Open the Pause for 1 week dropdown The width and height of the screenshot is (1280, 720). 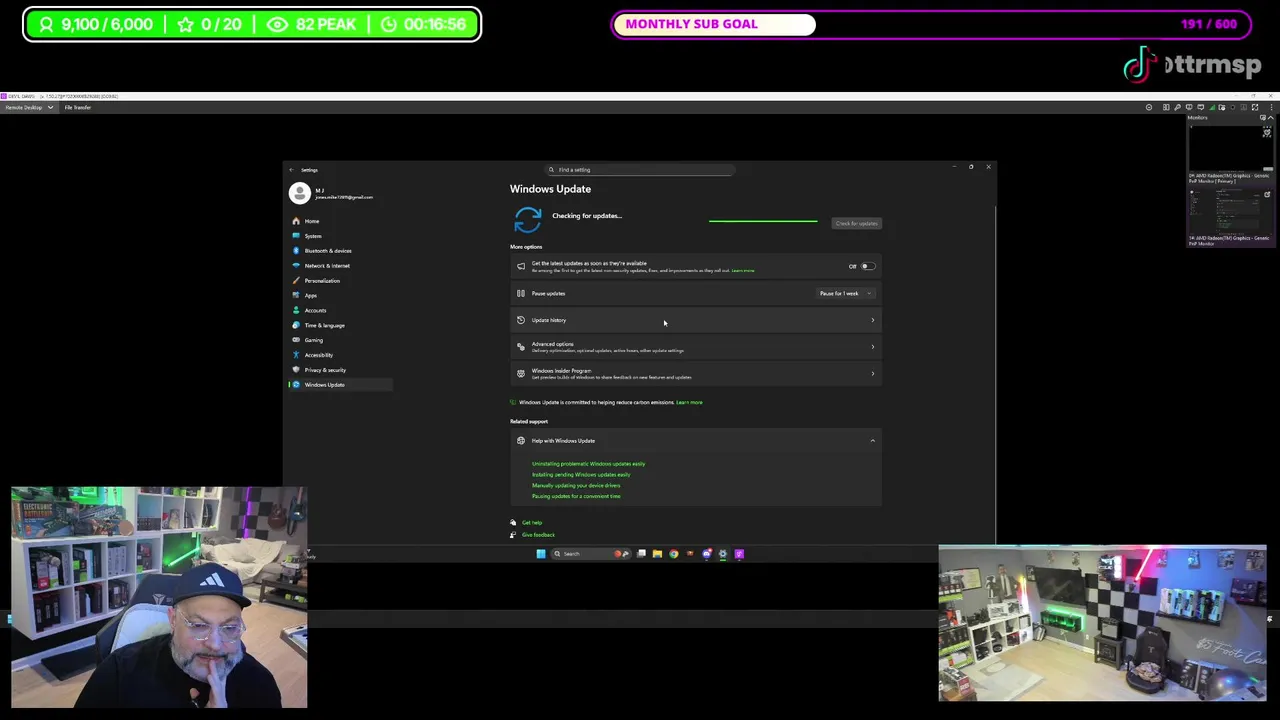[x=846, y=293]
